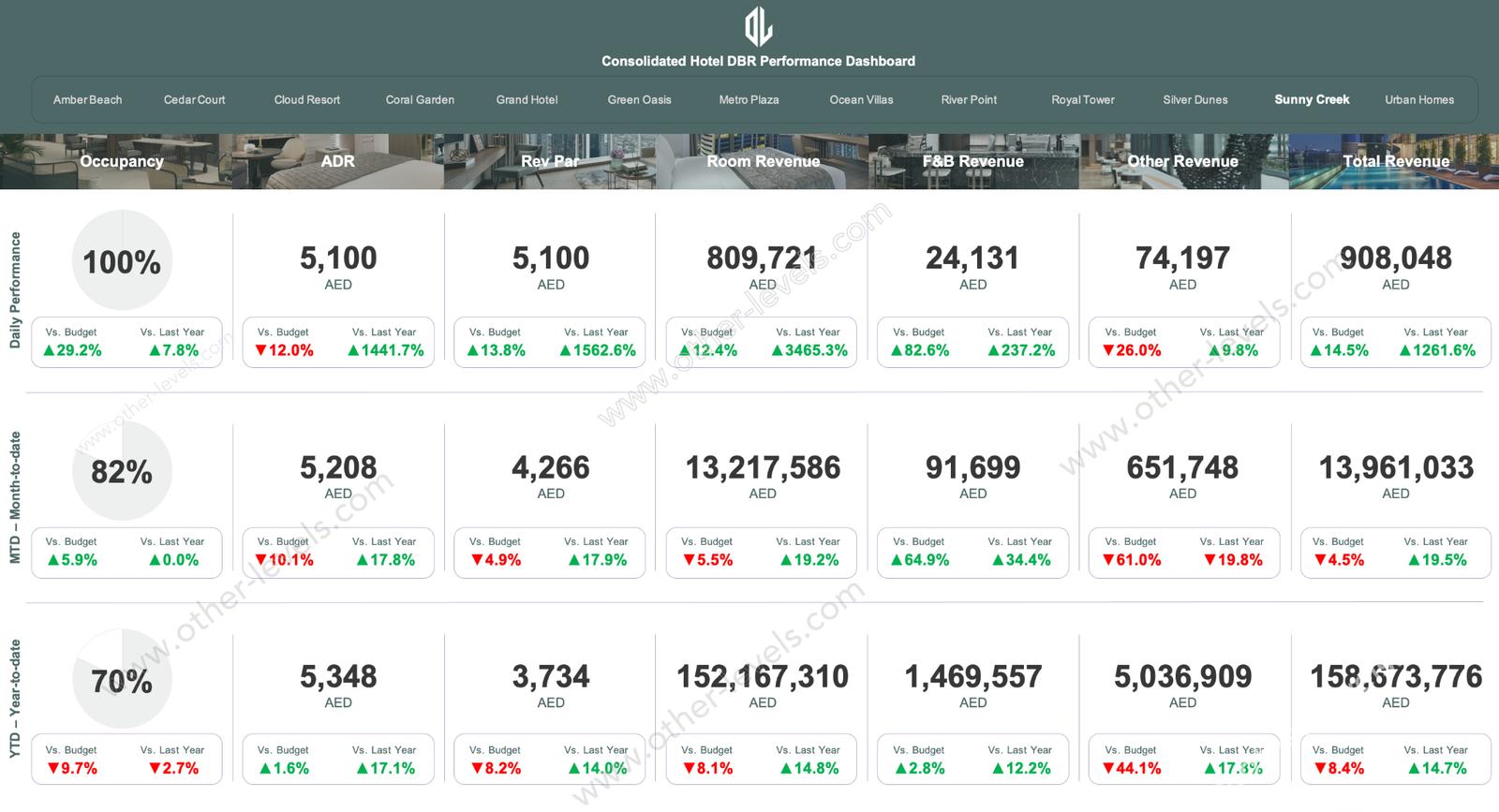Click YTD F&B Revenue value 1,469,557
This screenshot has height=812, width=1499.
click(972, 676)
